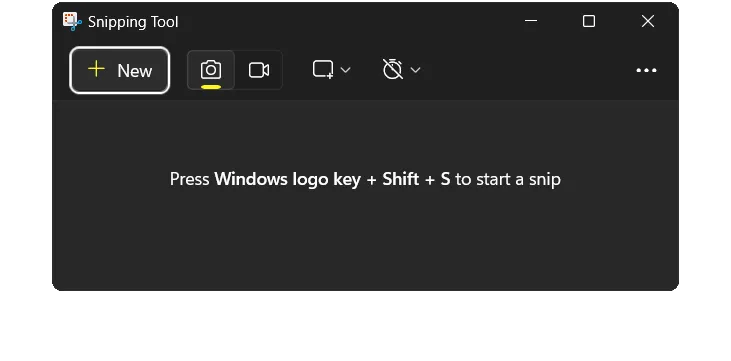Minimize the Snipping Tool window
The width and height of the screenshot is (731, 361).
pos(531,21)
